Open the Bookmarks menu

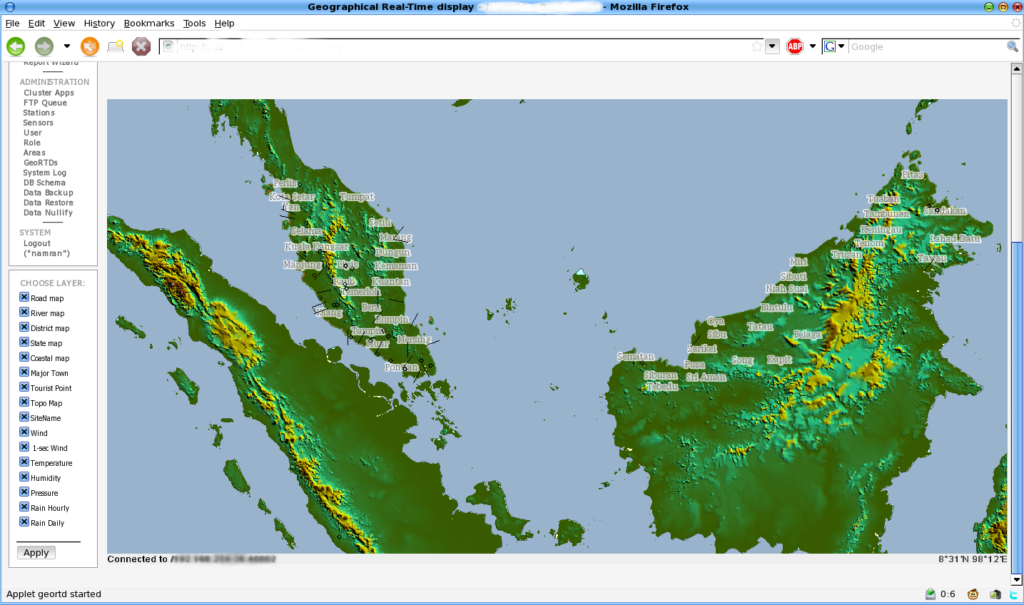[148, 23]
